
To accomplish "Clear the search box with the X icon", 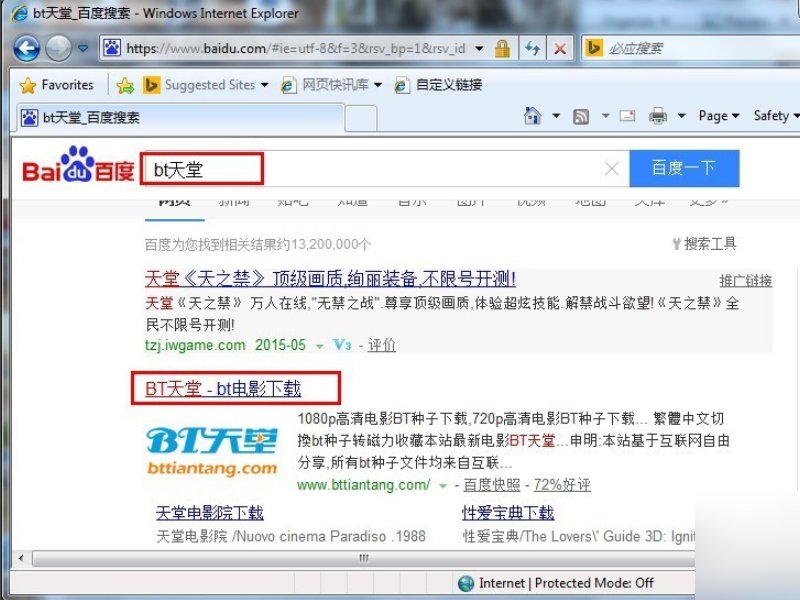I will (611, 168).
